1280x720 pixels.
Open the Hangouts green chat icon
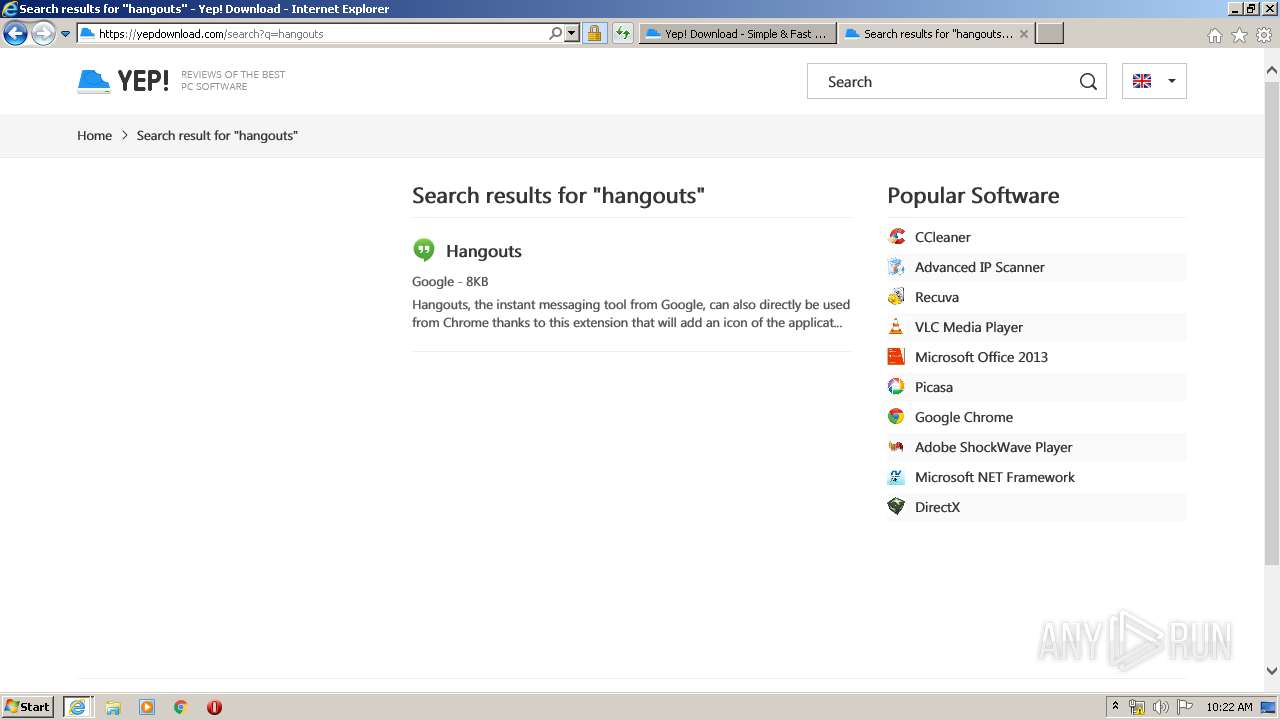pyautogui.click(x=424, y=250)
